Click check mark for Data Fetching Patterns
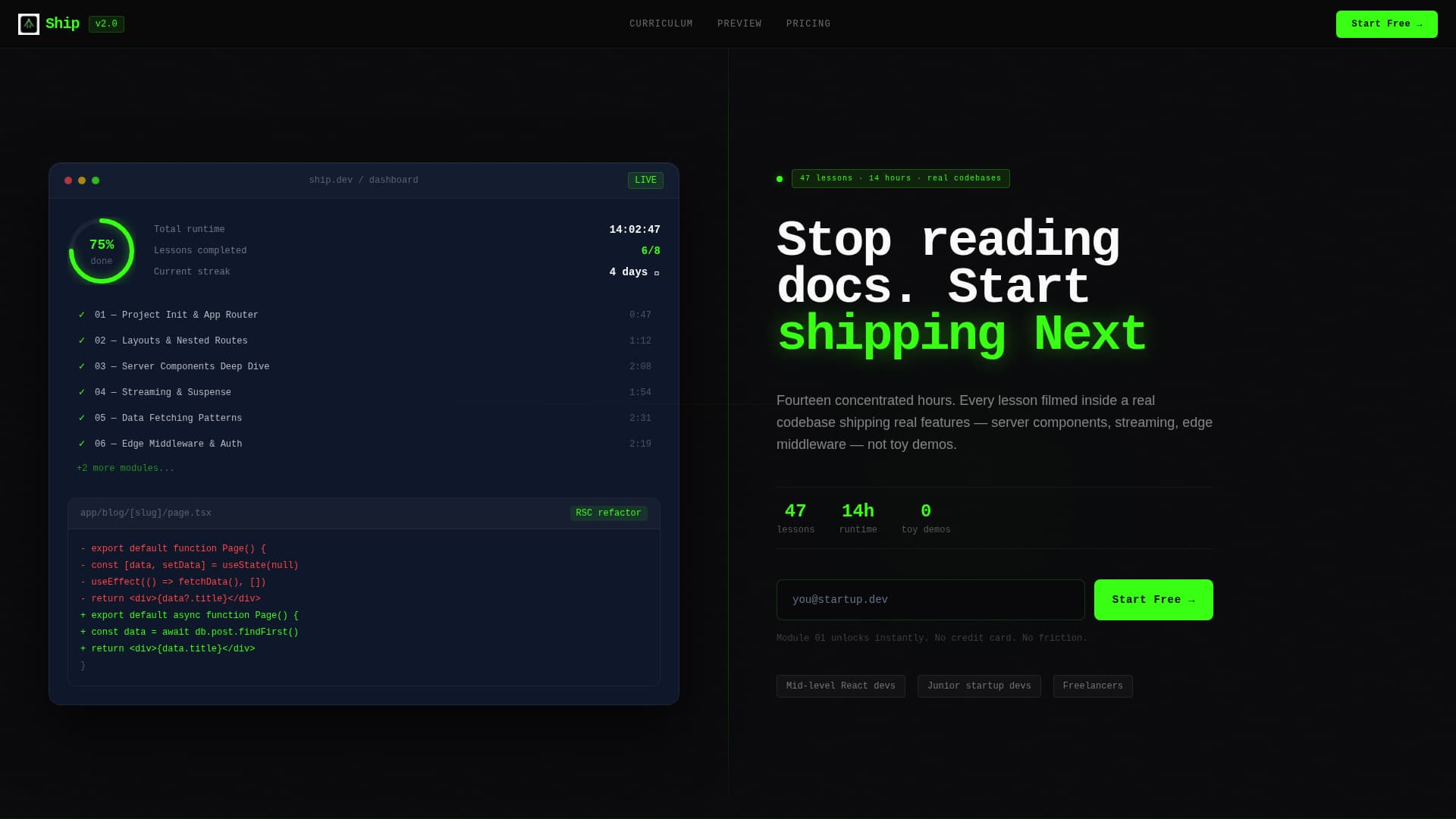The height and width of the screenshot is (819, 1456). pos(82,418)
